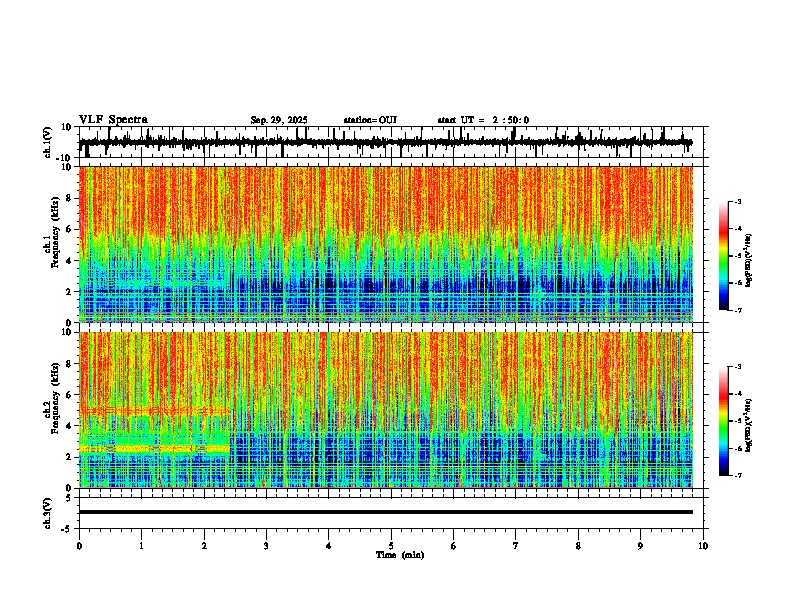Click the "4" tick on ch.1 frequency axis
Viewport: 792px width, 612px height.
coord(69,261)
